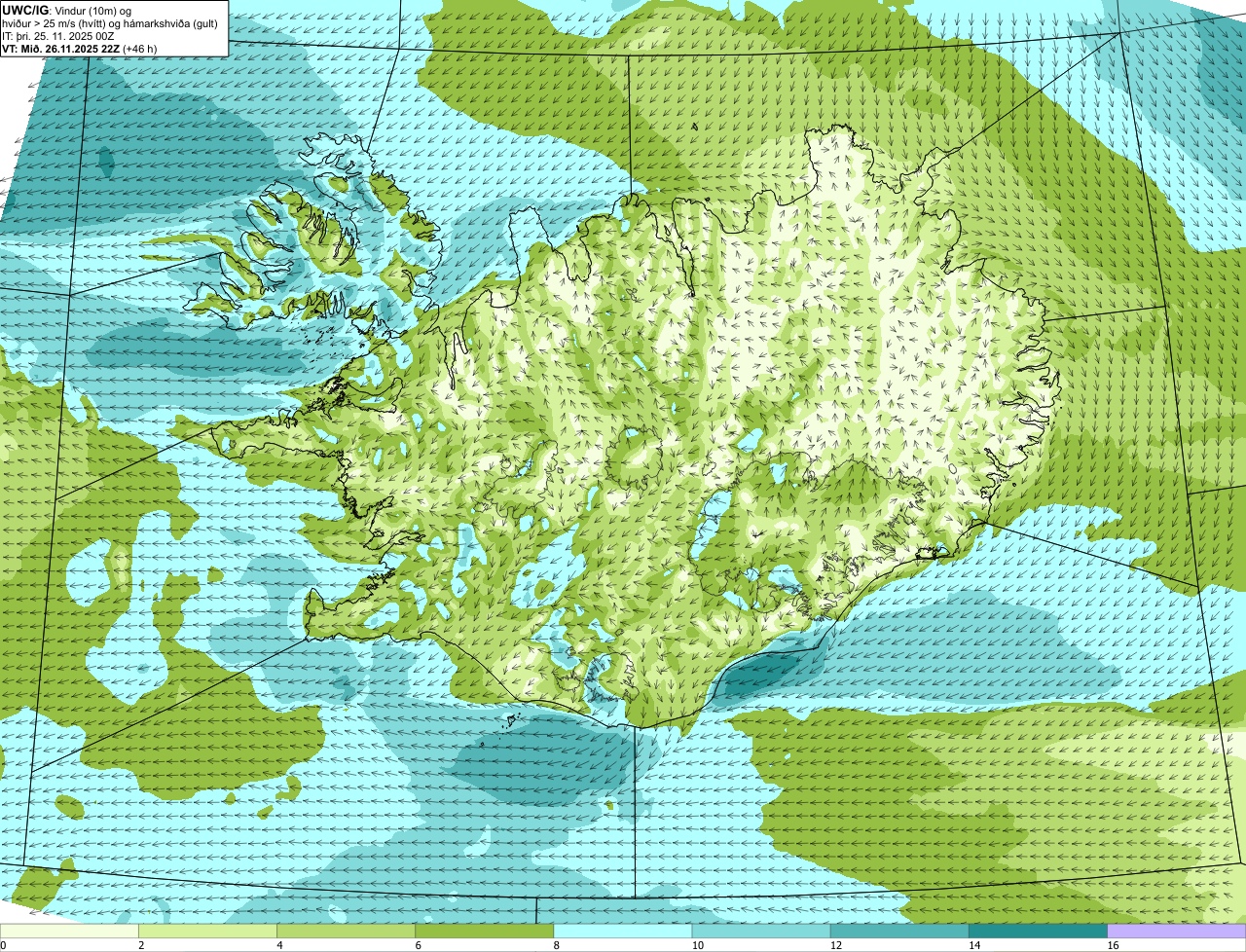
Task: Click the title text "UWC/IG: Vindur (10m) og"
Action: click(x=67, y=10)
